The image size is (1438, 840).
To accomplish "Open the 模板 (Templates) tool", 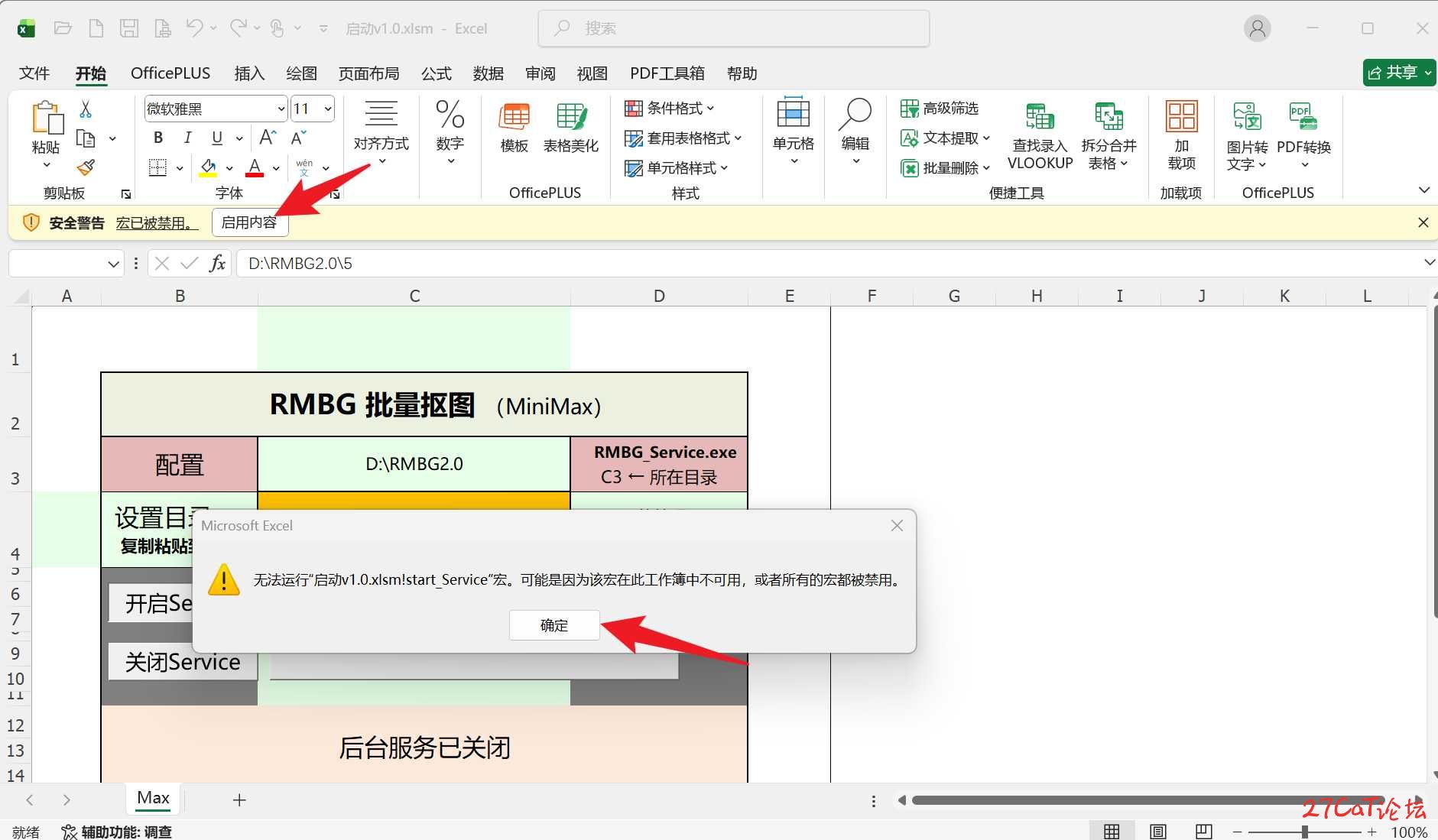I will click(512, 126).
